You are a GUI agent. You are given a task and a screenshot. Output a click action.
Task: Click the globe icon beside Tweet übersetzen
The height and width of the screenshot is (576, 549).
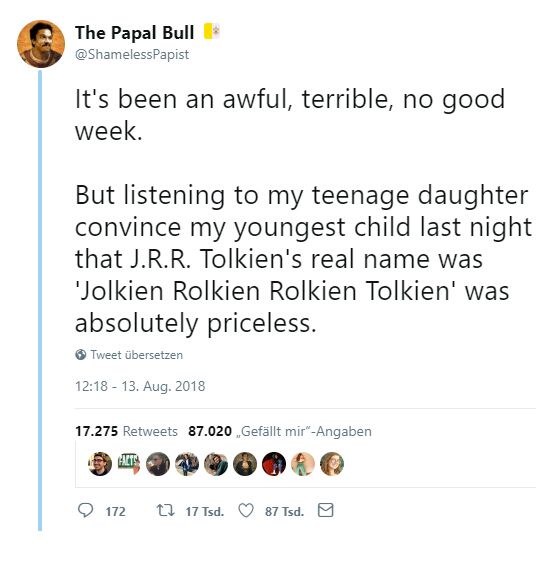coord(80,354)
